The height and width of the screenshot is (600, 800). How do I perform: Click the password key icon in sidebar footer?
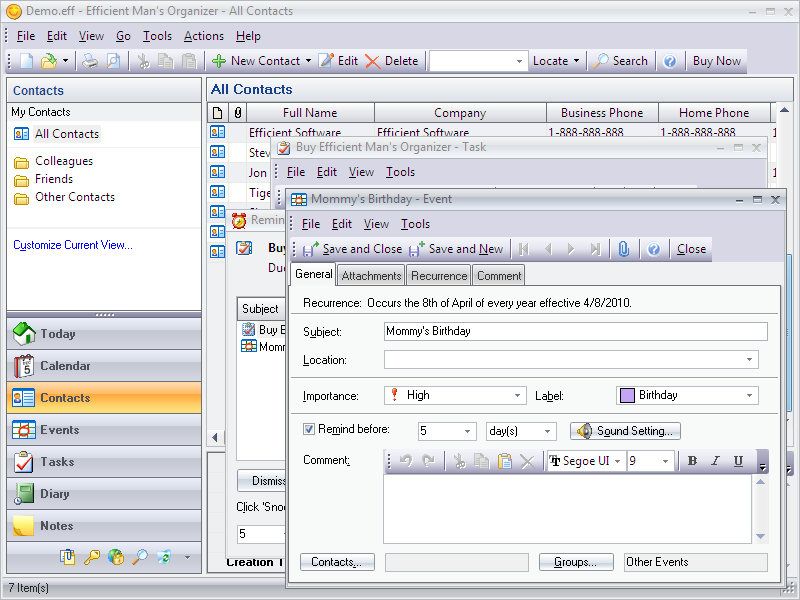pos(91,557)
